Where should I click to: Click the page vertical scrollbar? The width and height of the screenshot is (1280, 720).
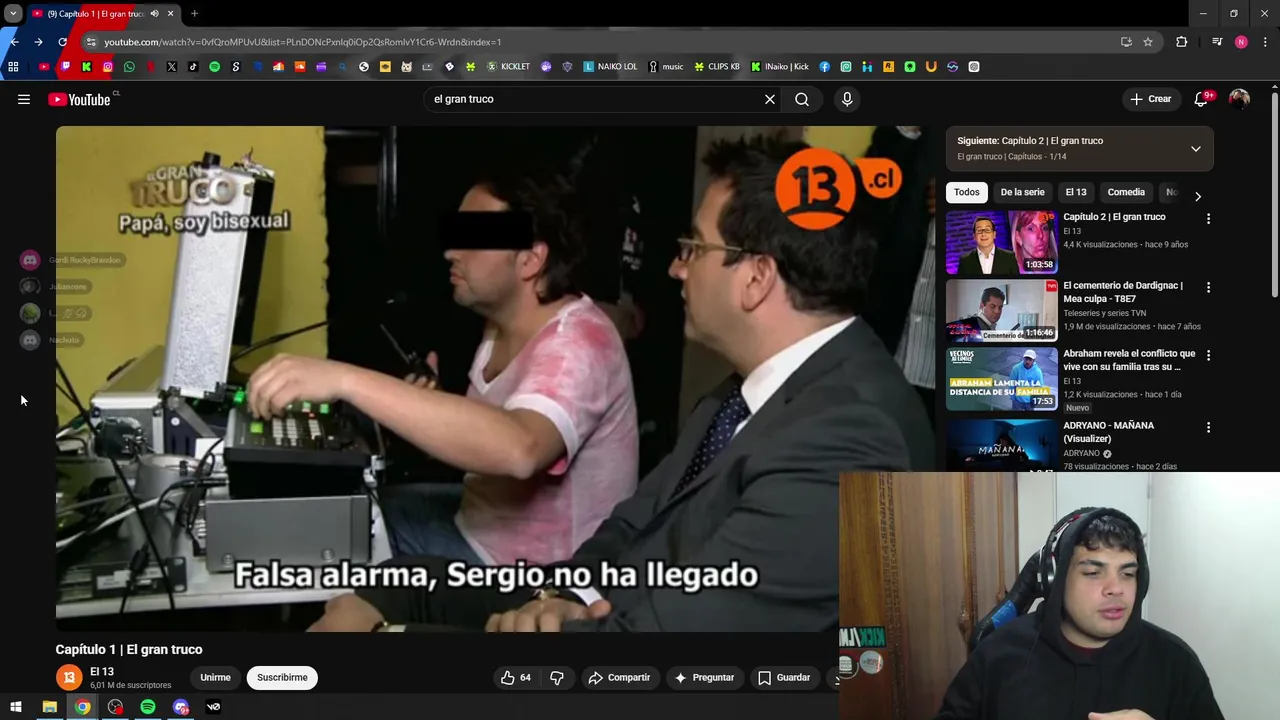click(x=1275, y=195)
